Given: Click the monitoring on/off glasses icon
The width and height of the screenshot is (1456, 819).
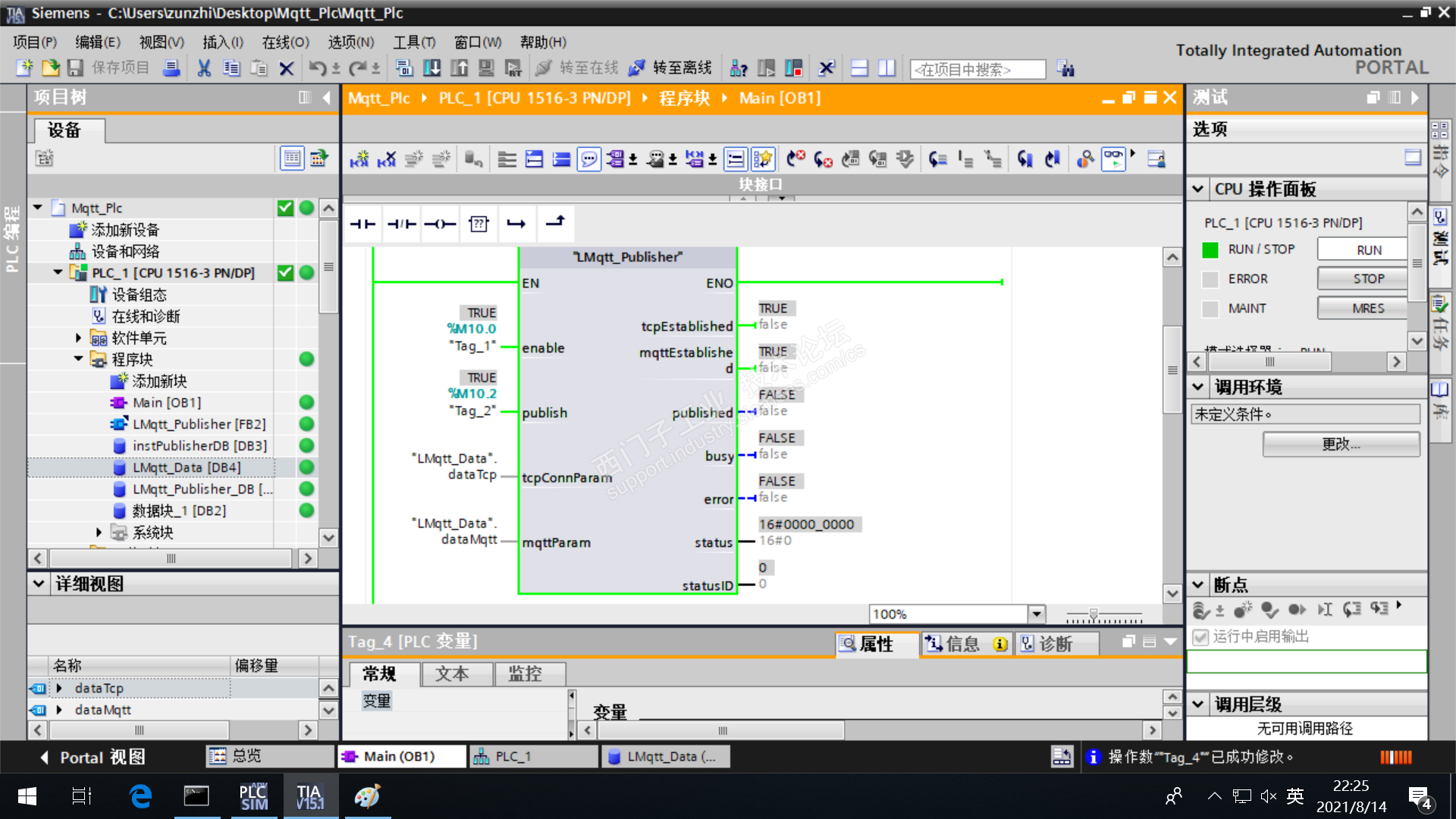Looking at the screenshot, I should (1113, 158).
